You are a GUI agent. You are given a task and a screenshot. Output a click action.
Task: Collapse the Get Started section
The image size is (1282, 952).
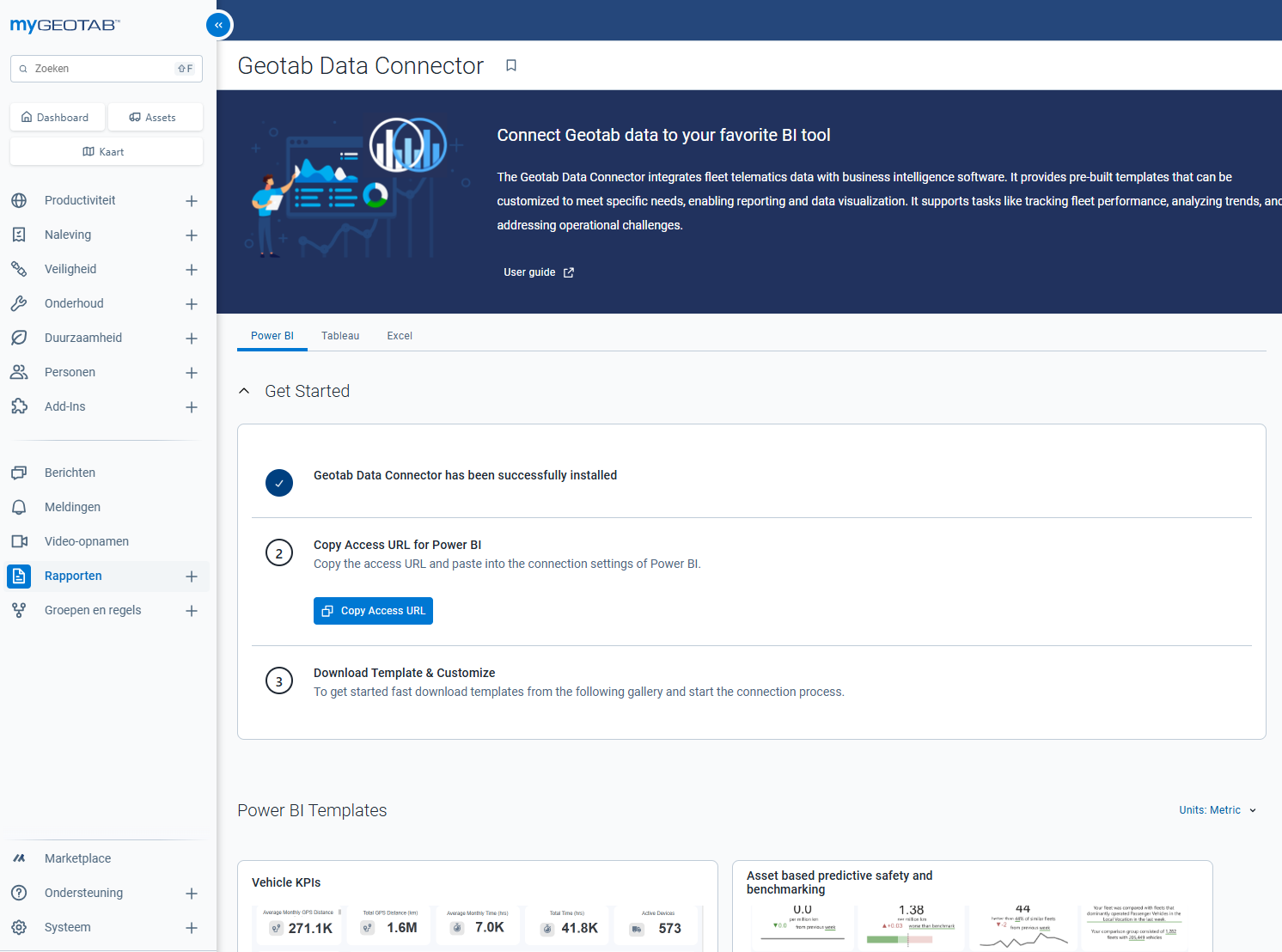pos(244,391)
